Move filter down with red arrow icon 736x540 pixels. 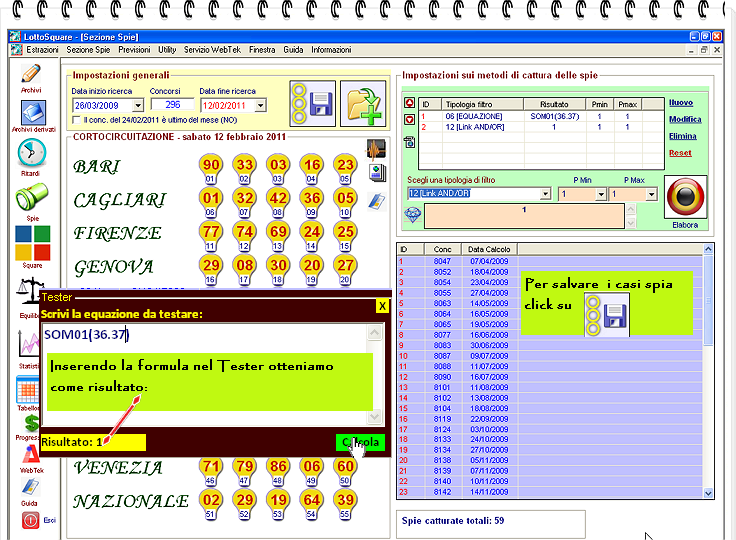coord(409,120)
